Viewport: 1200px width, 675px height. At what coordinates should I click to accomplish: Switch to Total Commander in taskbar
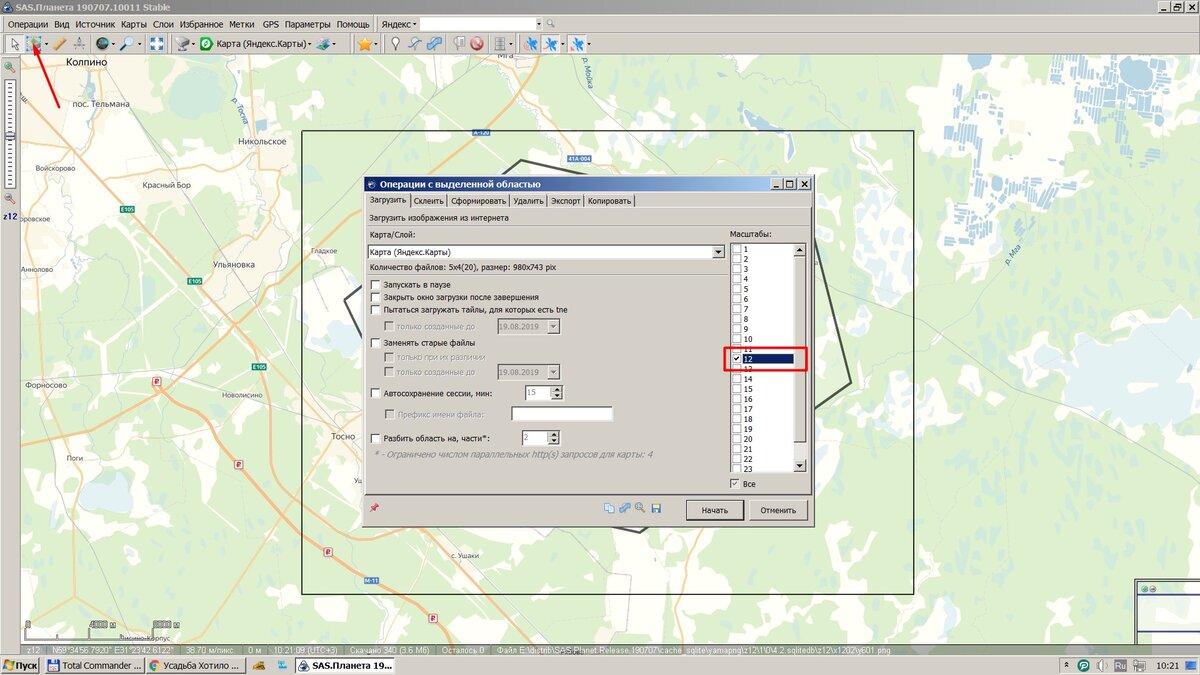click(x=95, y=665)
